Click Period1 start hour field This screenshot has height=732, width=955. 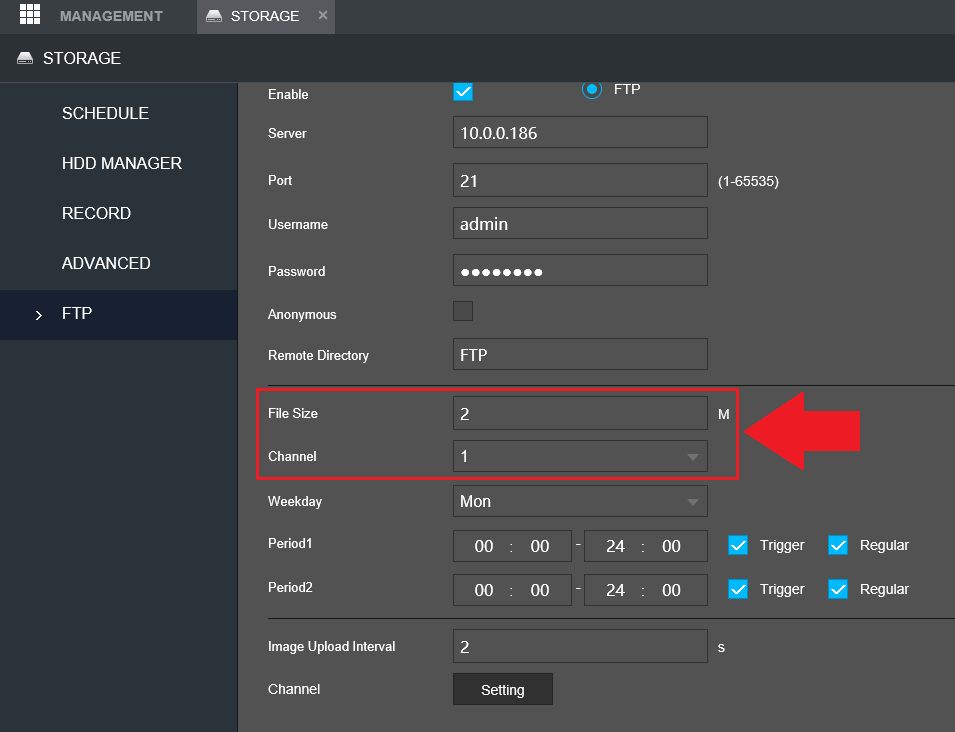(x=484, y=546)
